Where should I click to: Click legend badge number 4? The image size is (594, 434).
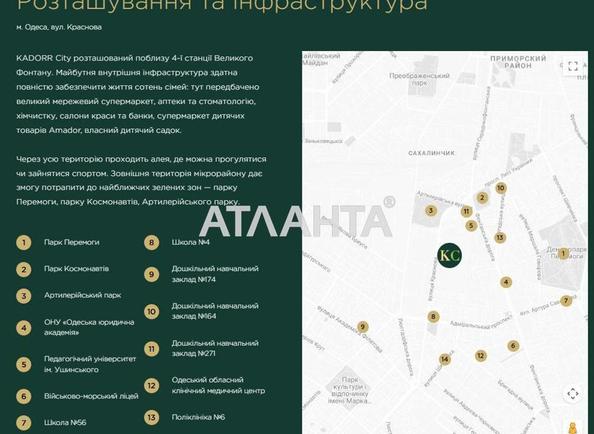(23, 328)
